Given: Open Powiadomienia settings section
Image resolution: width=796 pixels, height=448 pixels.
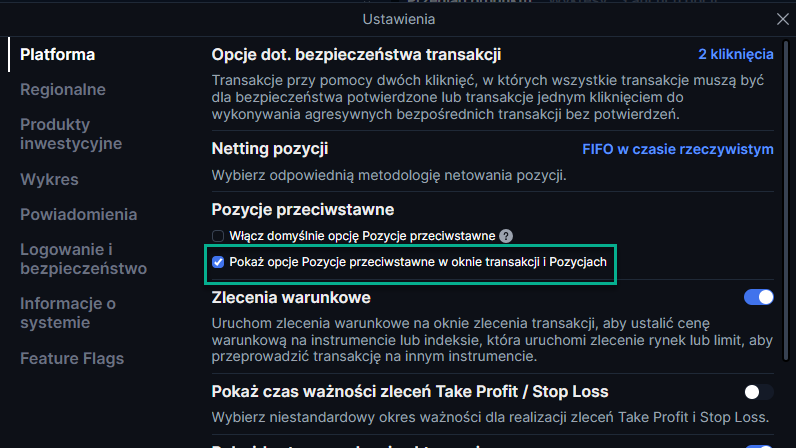Looking at the screenshot, I should point(79,214).
